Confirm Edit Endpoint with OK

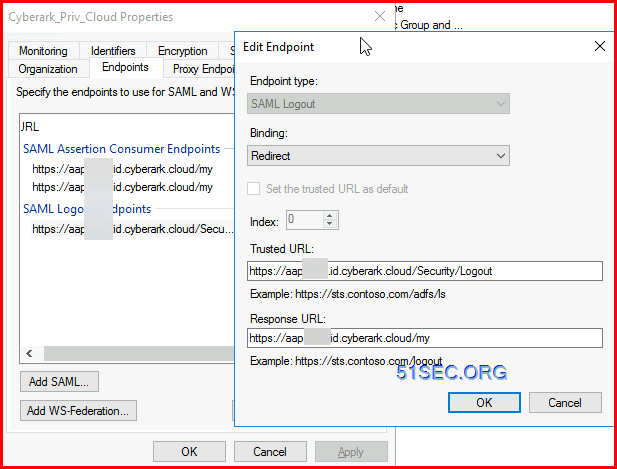(484, 403)
